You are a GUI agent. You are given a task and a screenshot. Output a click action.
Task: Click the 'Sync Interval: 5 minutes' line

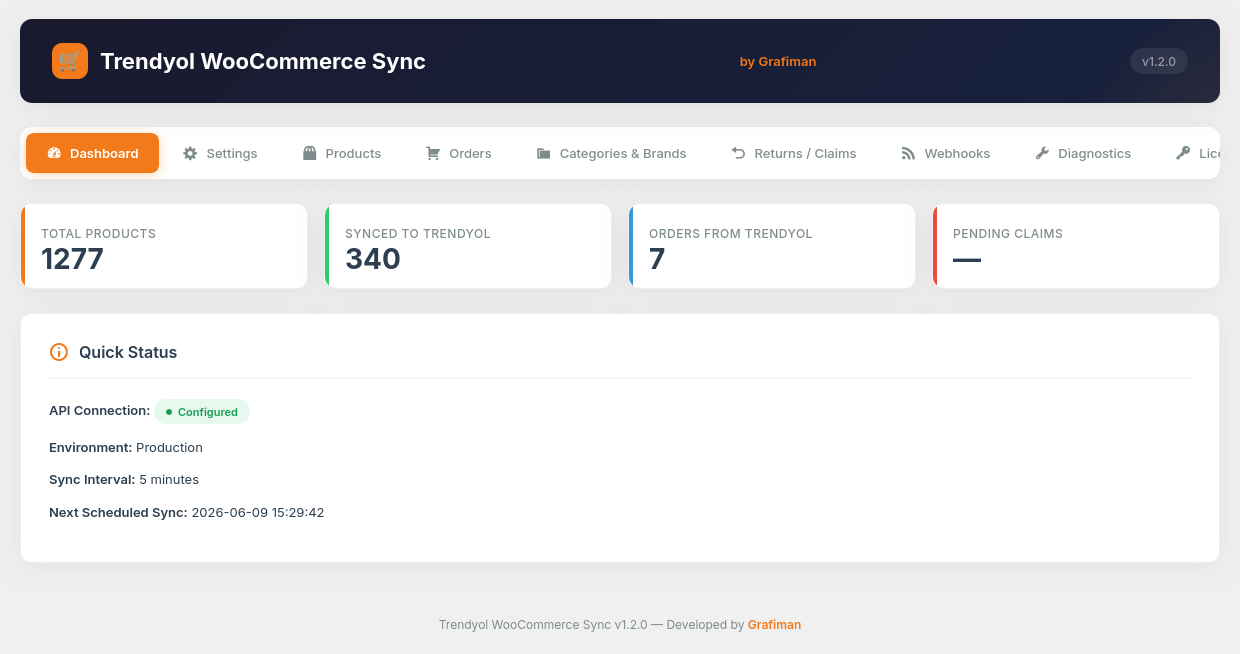(124, 479)
